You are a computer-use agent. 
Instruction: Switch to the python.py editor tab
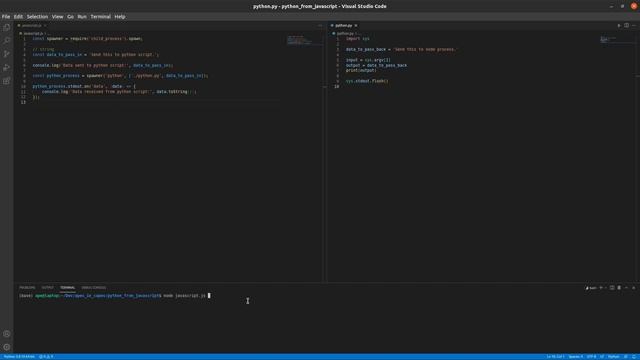click(x=344, y=25)
